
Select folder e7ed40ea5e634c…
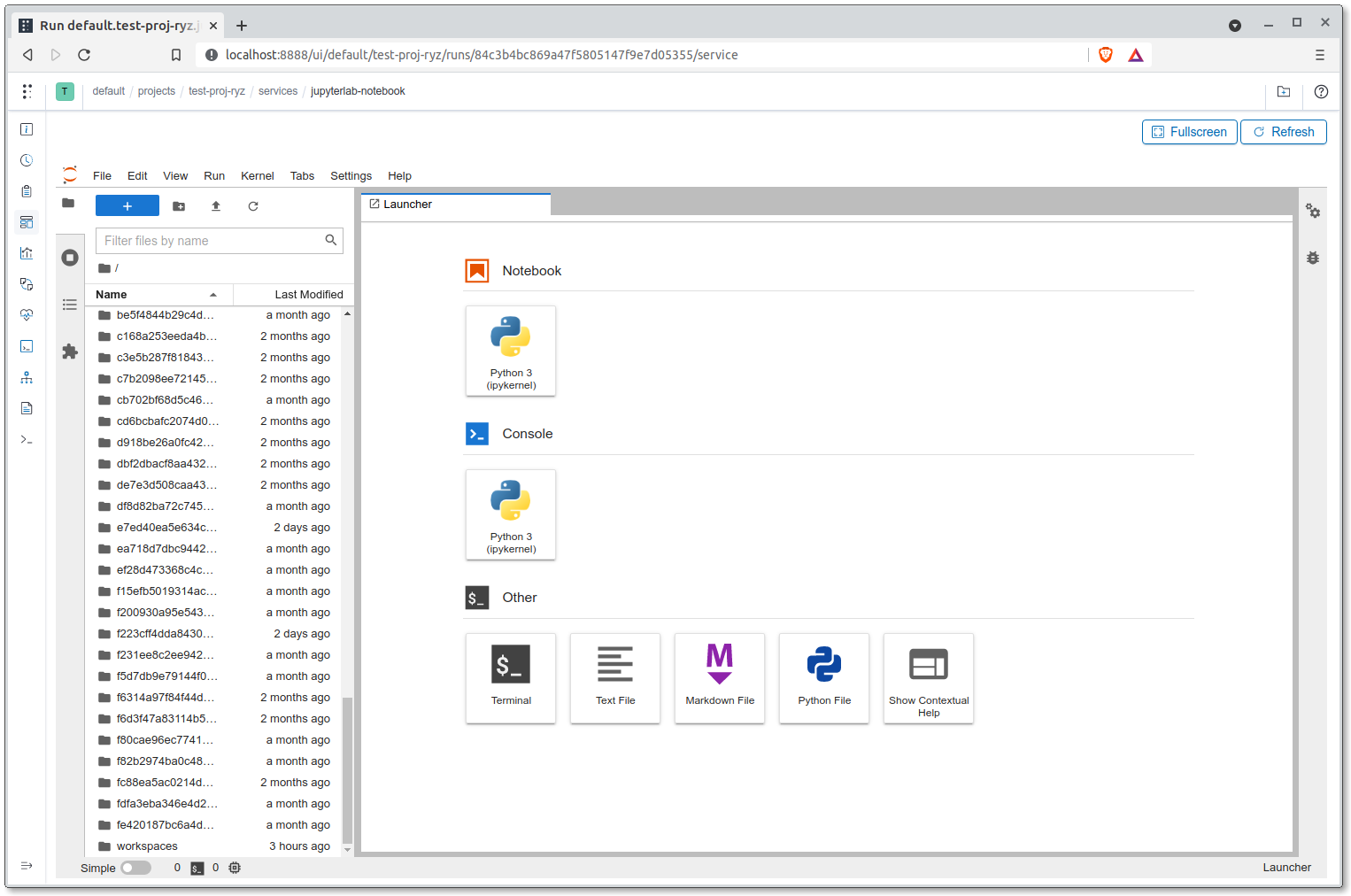[214, 528]
